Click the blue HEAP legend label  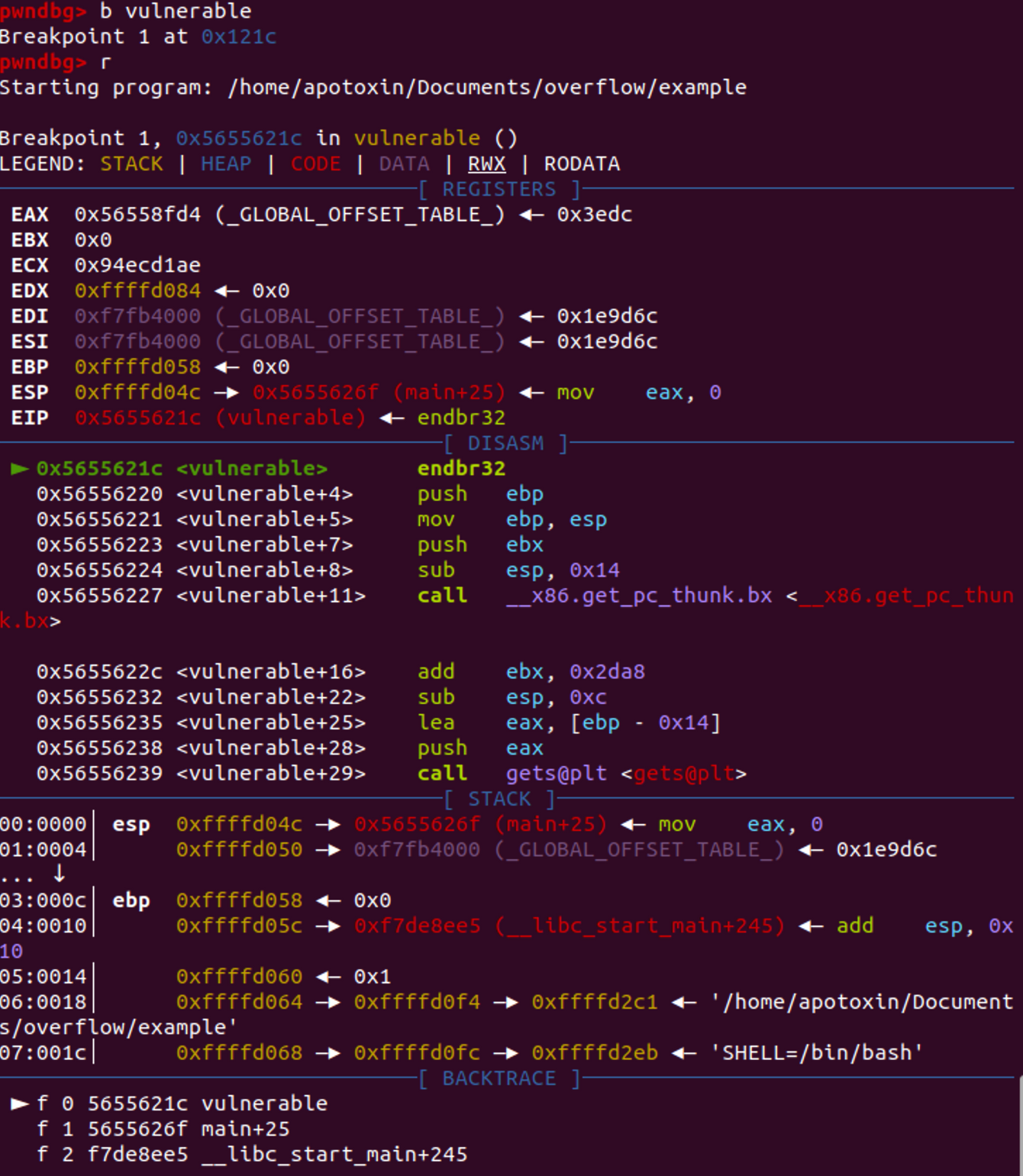(x=226, y=164)
